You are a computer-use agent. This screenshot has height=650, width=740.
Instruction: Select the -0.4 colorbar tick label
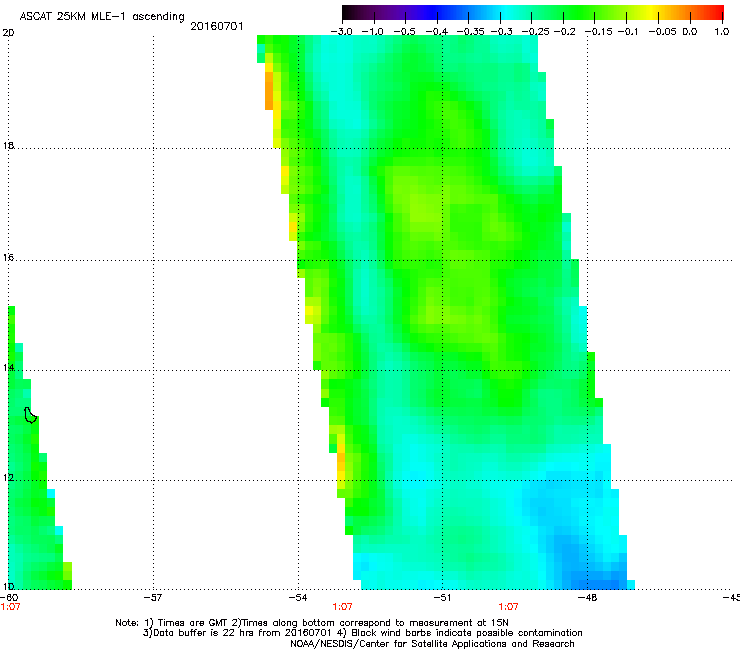437,32
